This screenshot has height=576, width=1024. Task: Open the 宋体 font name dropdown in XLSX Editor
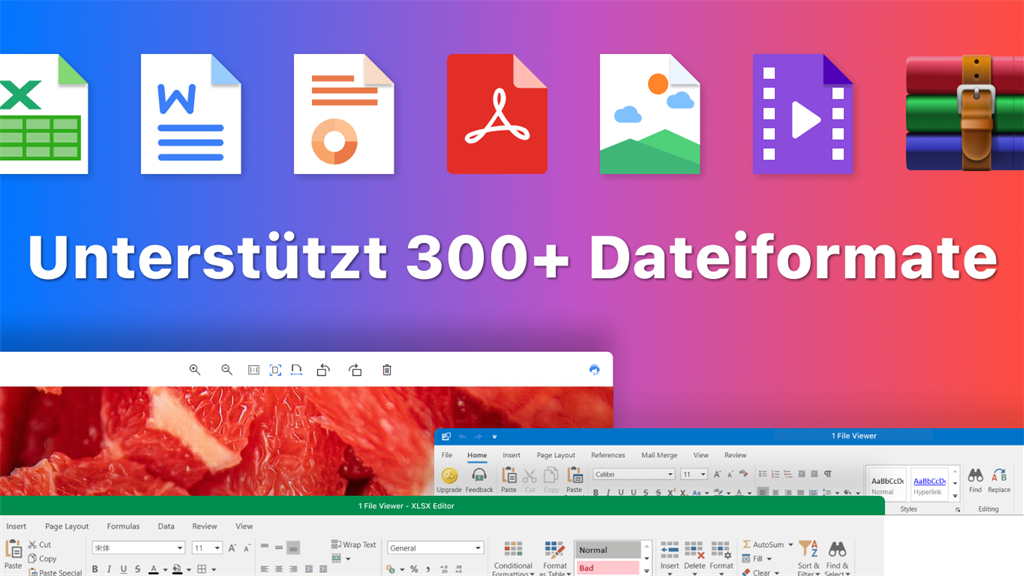[180, 548]
